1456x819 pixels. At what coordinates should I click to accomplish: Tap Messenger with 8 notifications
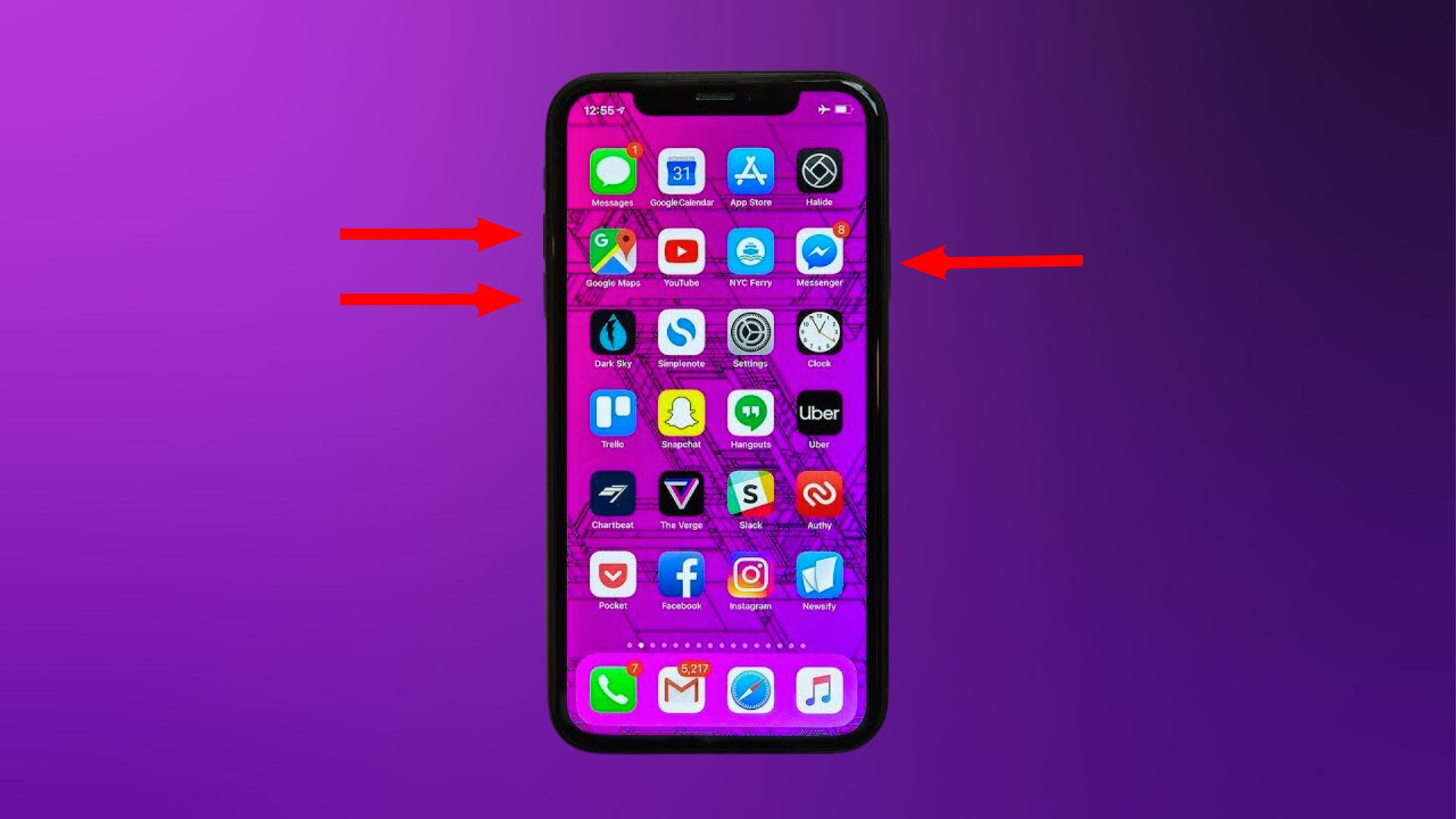click(x=818, y=253)
